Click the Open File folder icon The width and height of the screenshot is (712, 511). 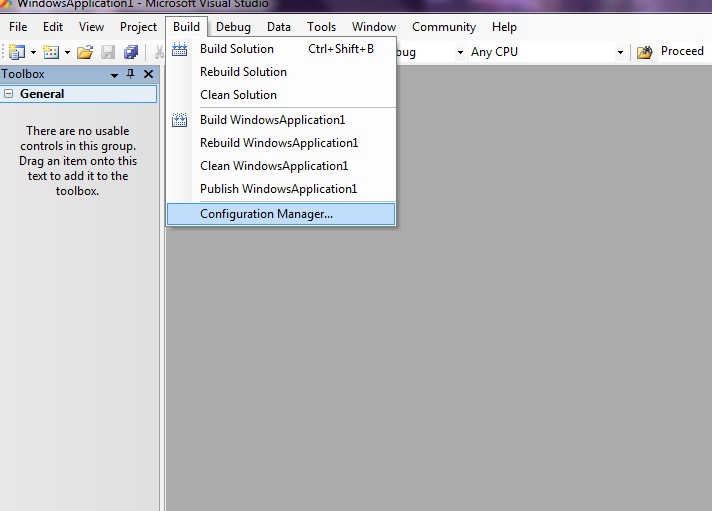coord(84,52)
